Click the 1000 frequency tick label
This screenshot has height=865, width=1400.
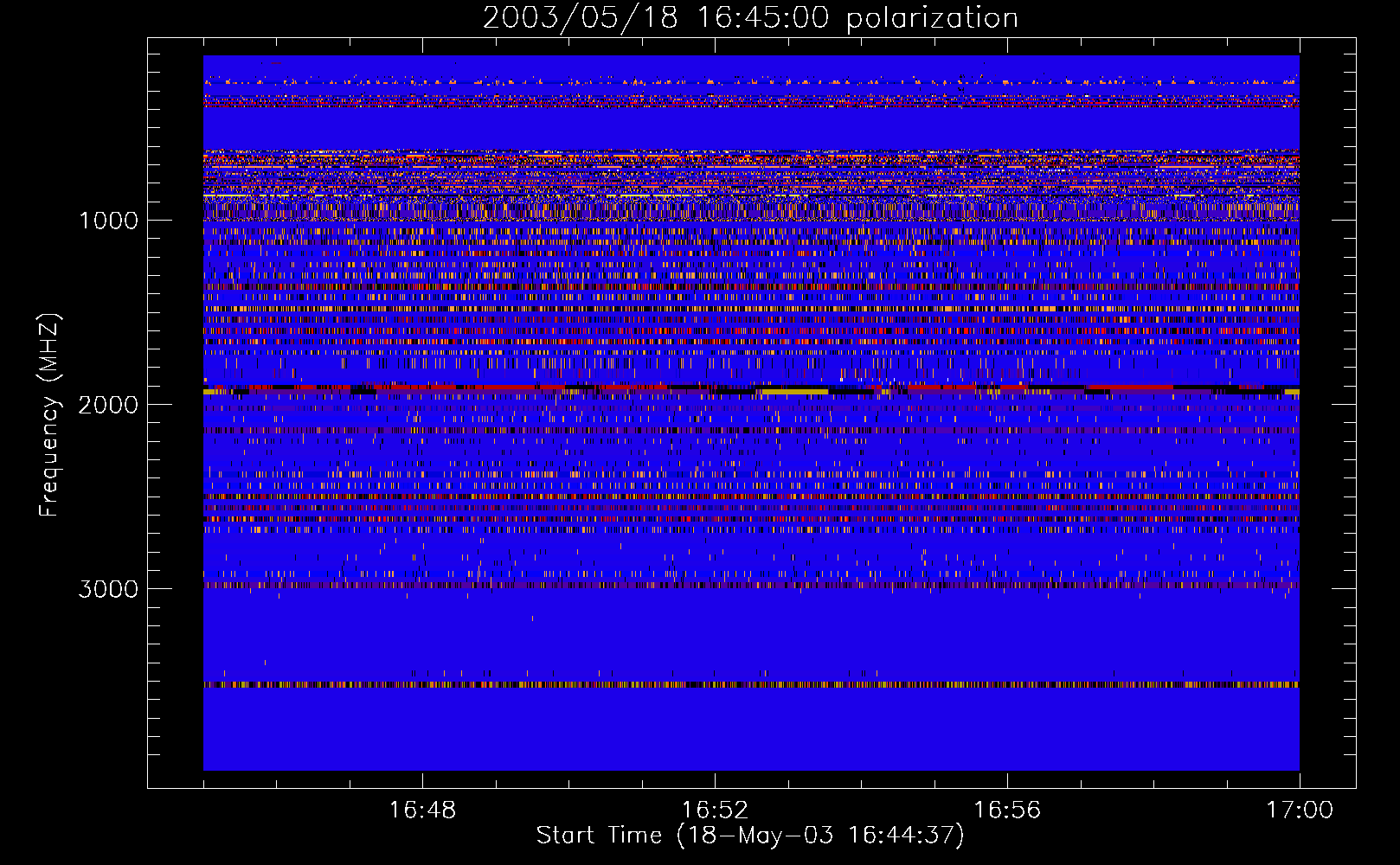click(108, 220)
